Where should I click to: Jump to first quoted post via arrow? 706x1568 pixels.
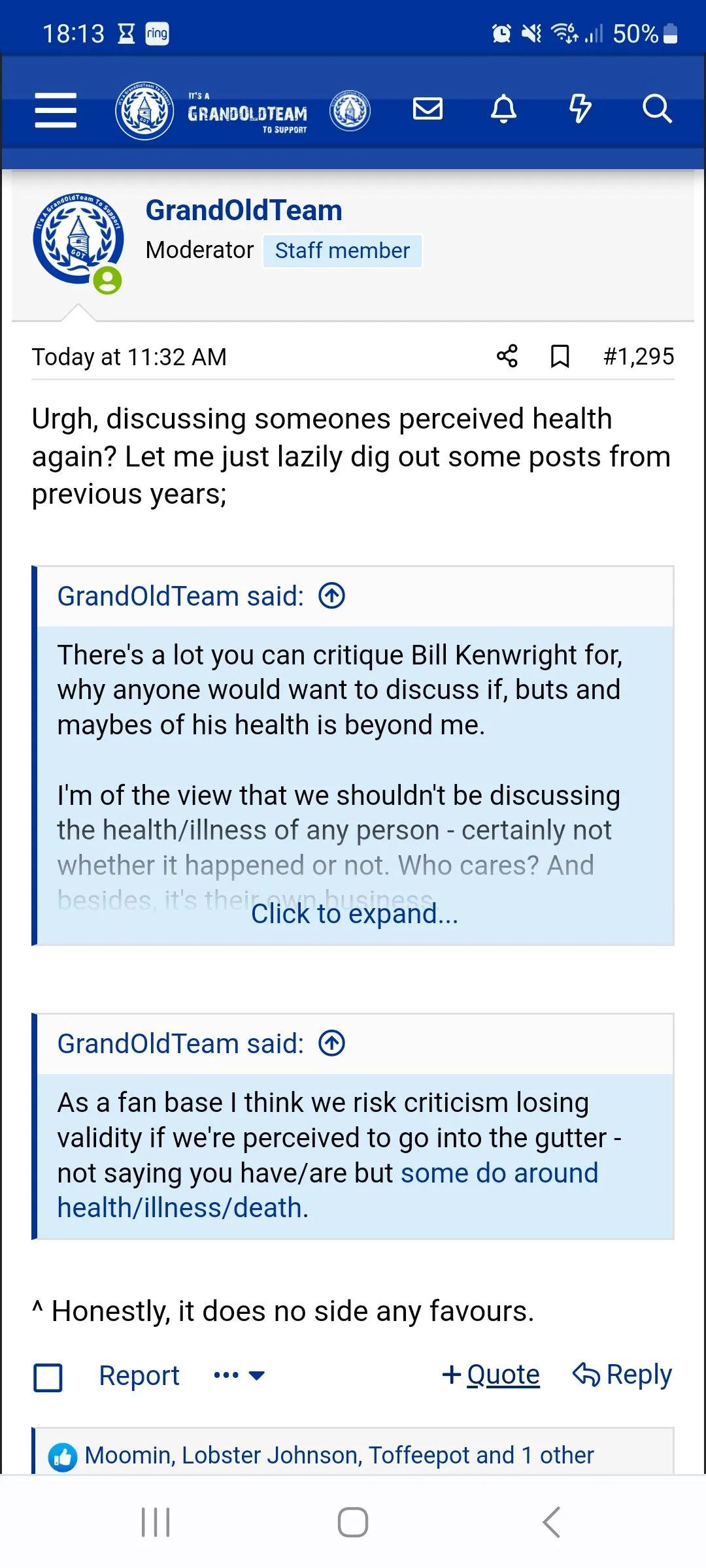(332, 596)
